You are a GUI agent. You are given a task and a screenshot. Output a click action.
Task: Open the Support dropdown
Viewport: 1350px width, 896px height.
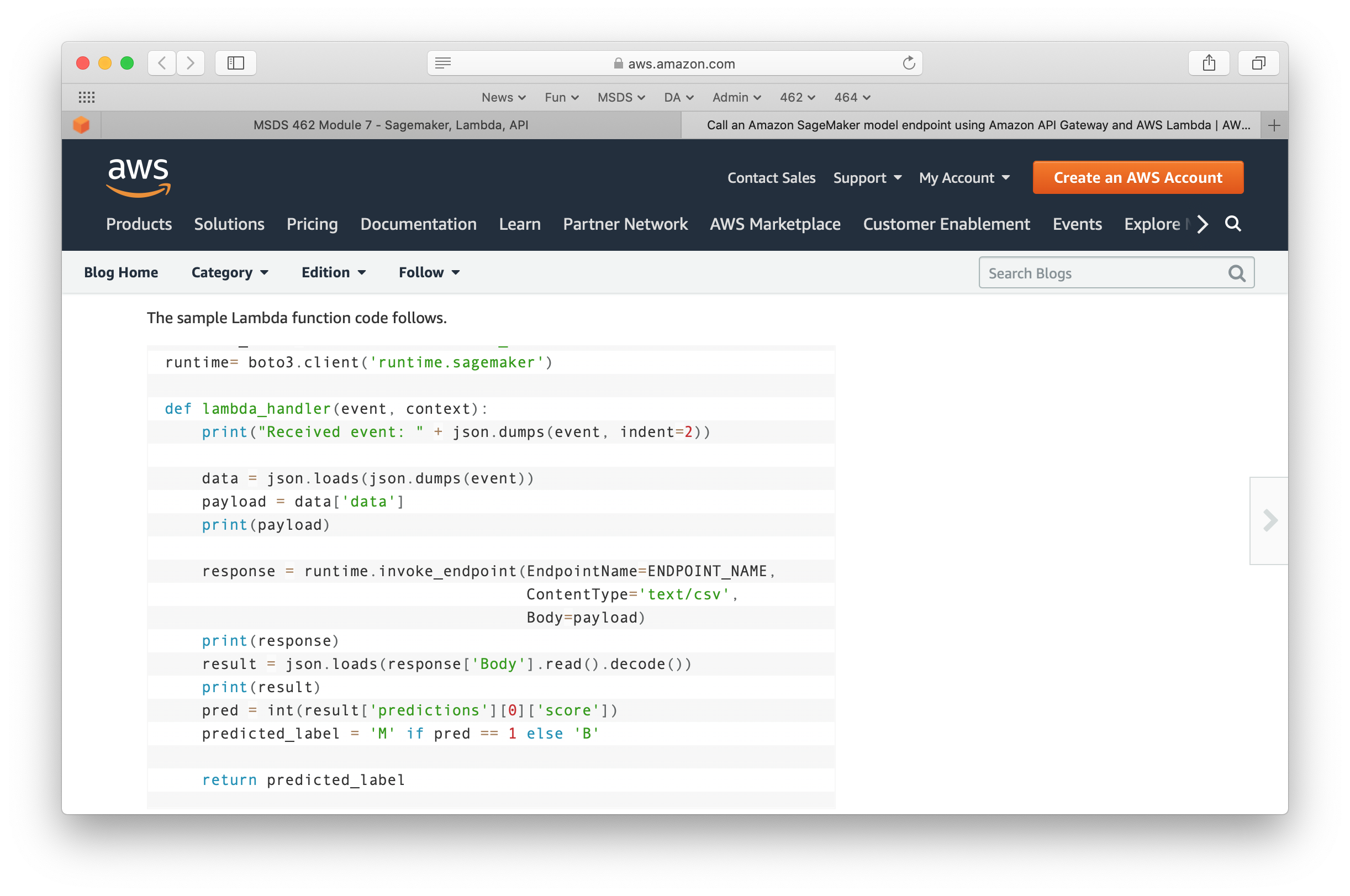click(x=867, y=178)
